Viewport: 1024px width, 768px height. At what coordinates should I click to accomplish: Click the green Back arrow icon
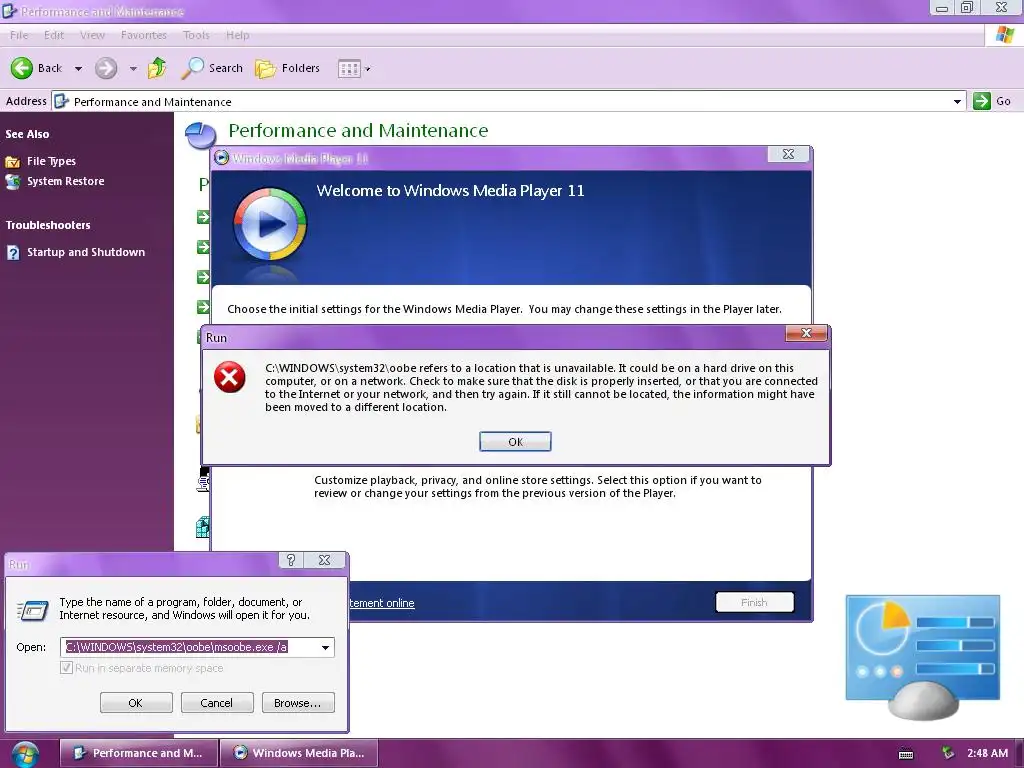pyautogui.click(x=22, y=68)
